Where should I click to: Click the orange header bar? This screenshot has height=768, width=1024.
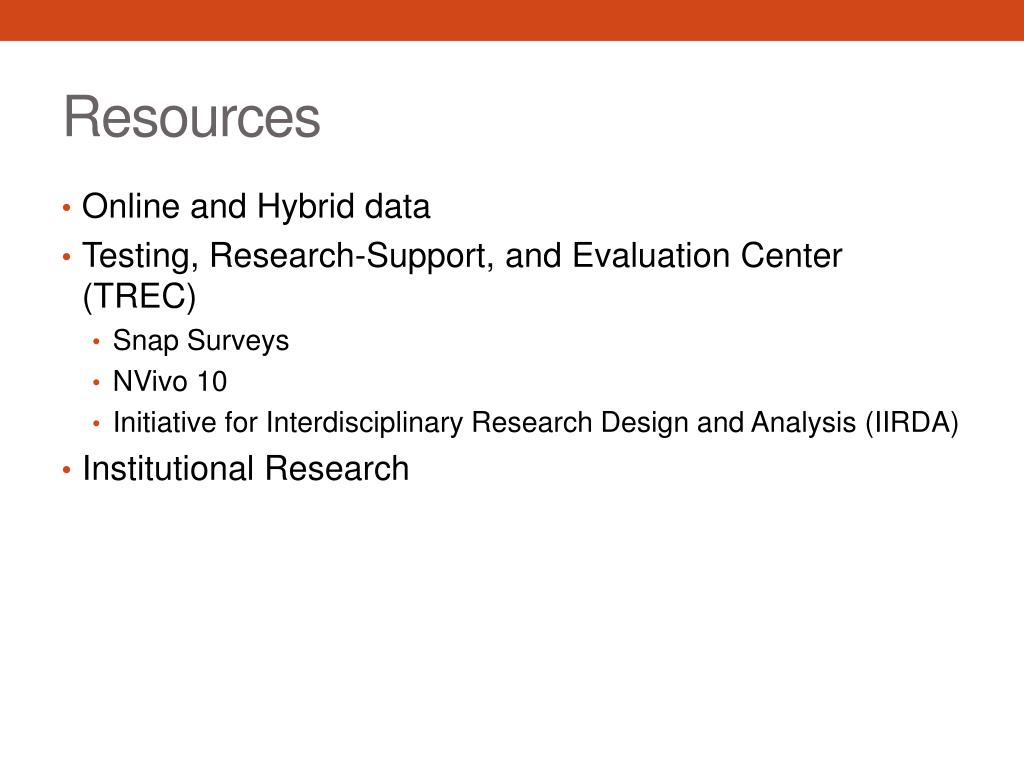tap(512, 20)
